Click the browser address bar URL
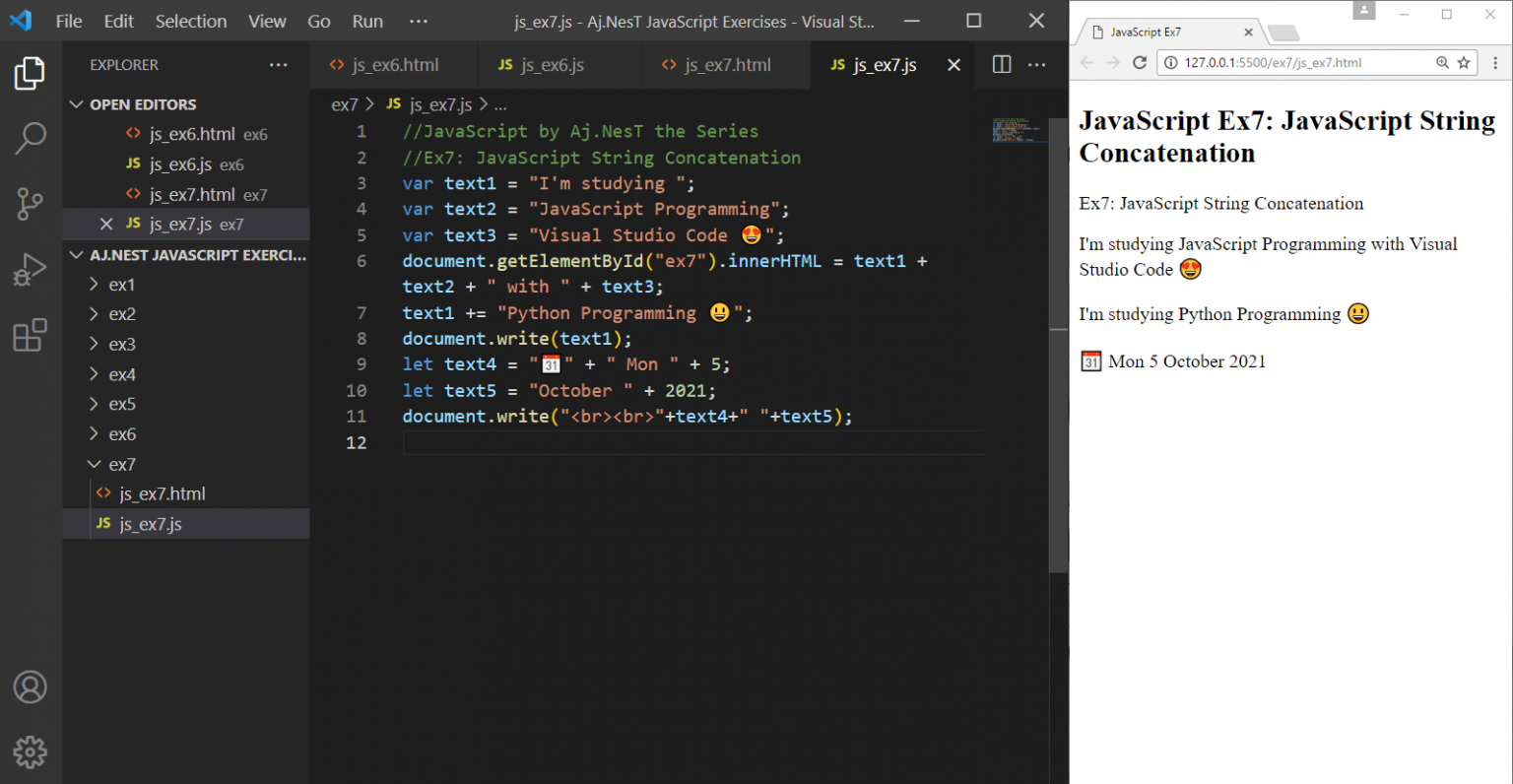Image resolution: width=1513 pixels, height=784 pixels. point(1273,63)
